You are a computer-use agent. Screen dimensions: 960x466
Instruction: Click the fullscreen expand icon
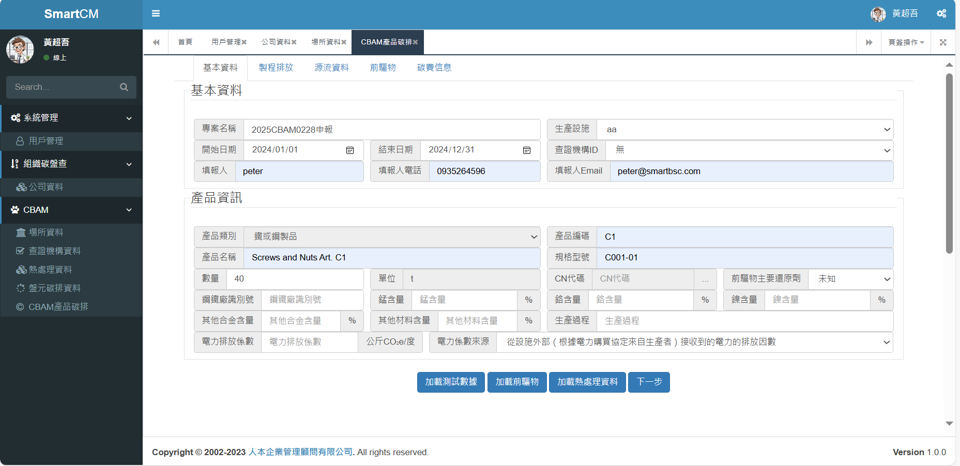pyautogui.click(x=942, y=42)
